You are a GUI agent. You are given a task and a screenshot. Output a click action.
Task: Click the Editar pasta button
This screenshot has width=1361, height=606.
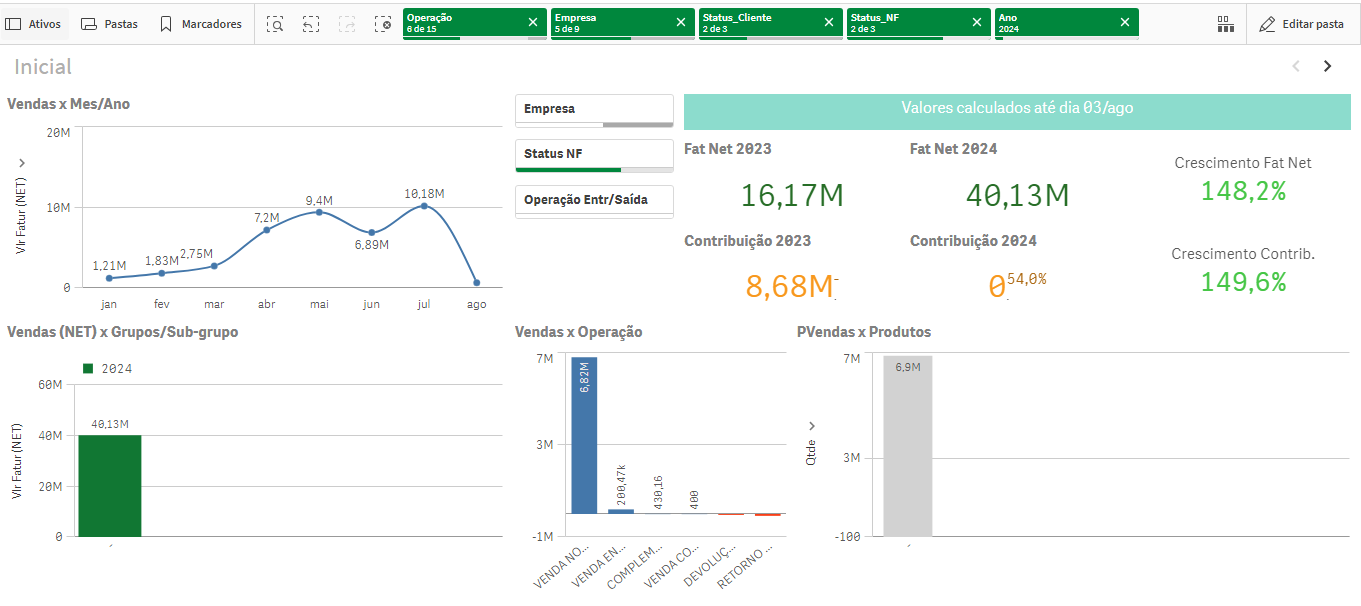[1302, 24]
